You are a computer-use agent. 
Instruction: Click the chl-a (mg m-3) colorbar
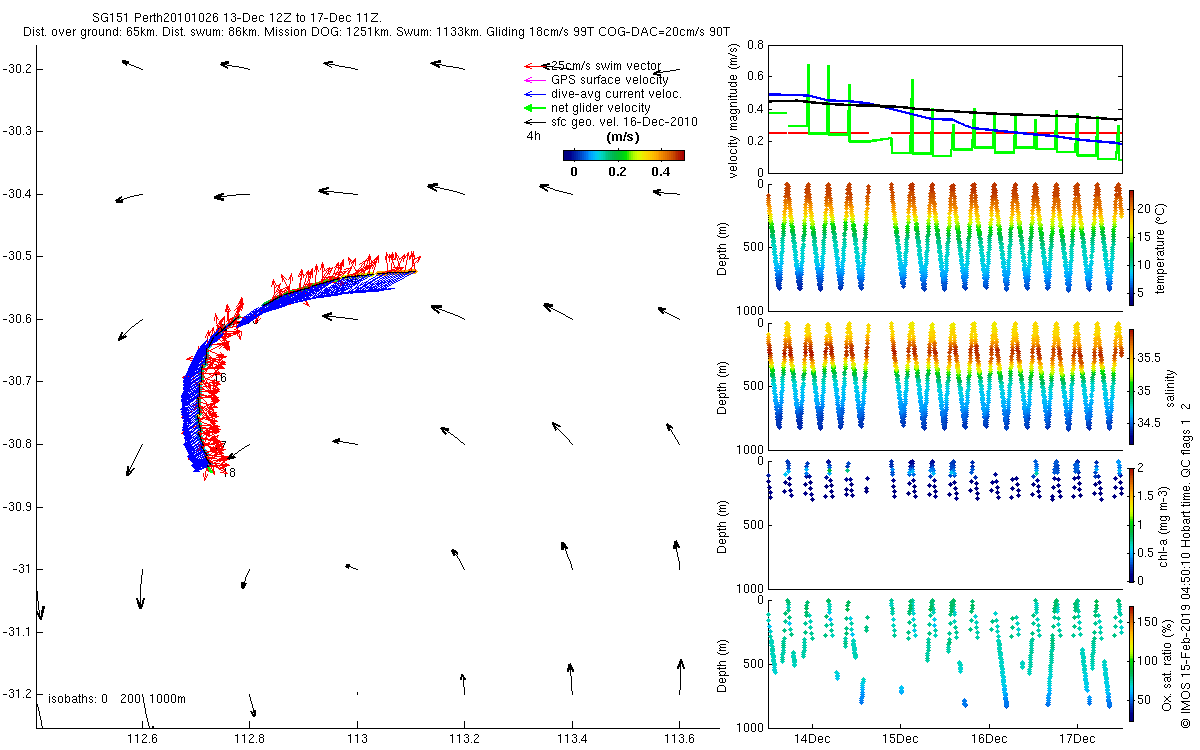coord(1132,524)
